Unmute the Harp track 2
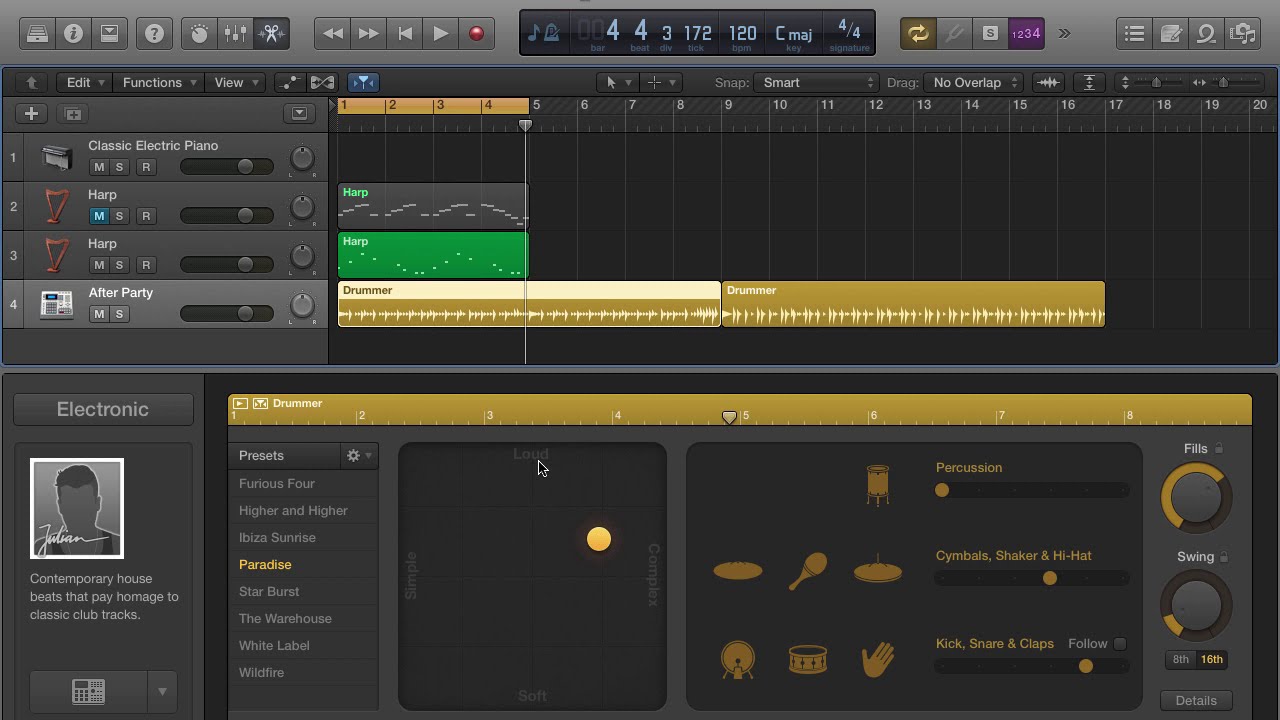 (99, 216)
